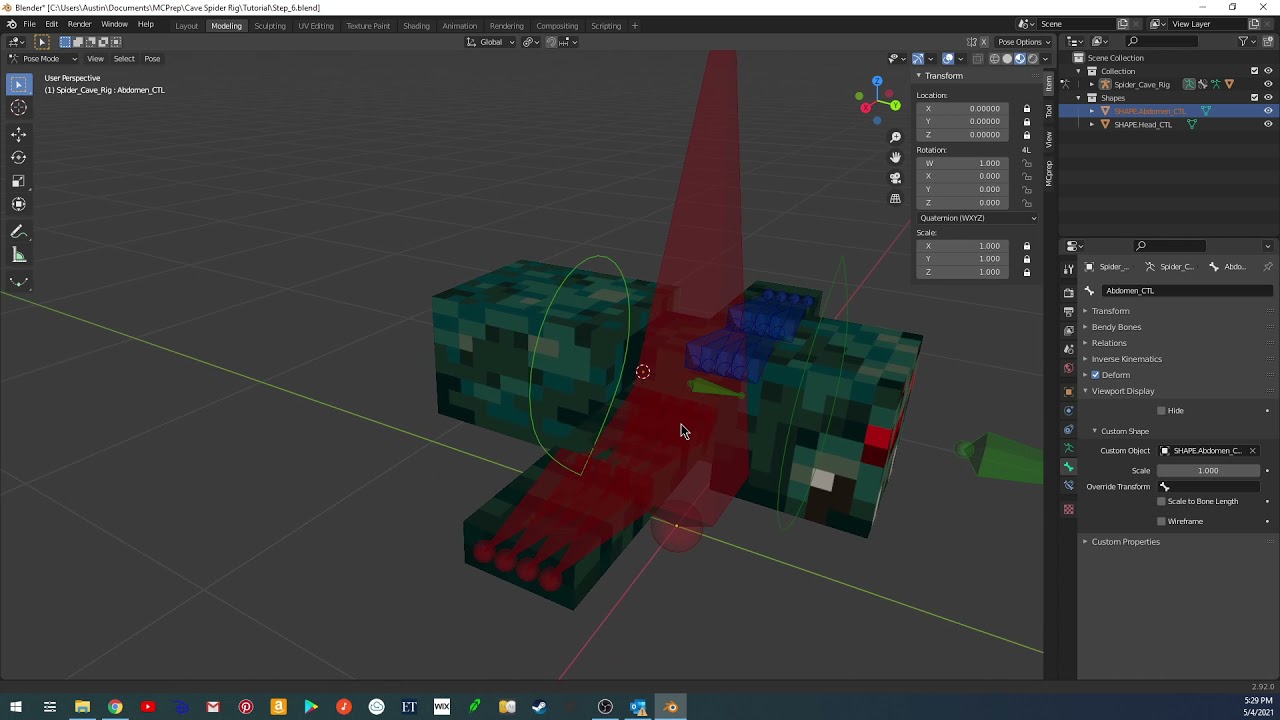Open the Texture properties checker icon
Viewport: 1280px width, 720px height.
(1068, 509)
